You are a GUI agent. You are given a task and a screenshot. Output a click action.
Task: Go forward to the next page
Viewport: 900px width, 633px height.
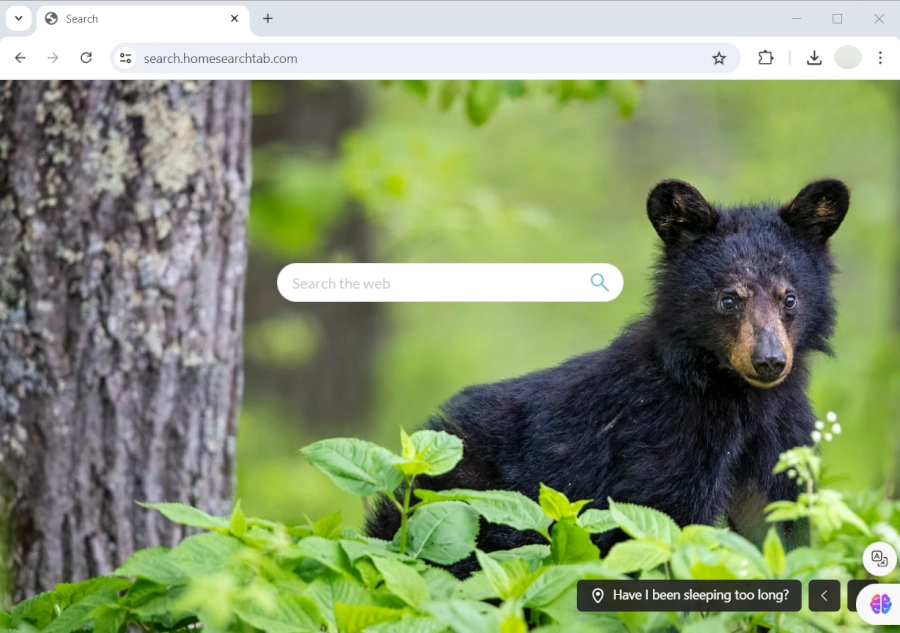coord(53,58)
